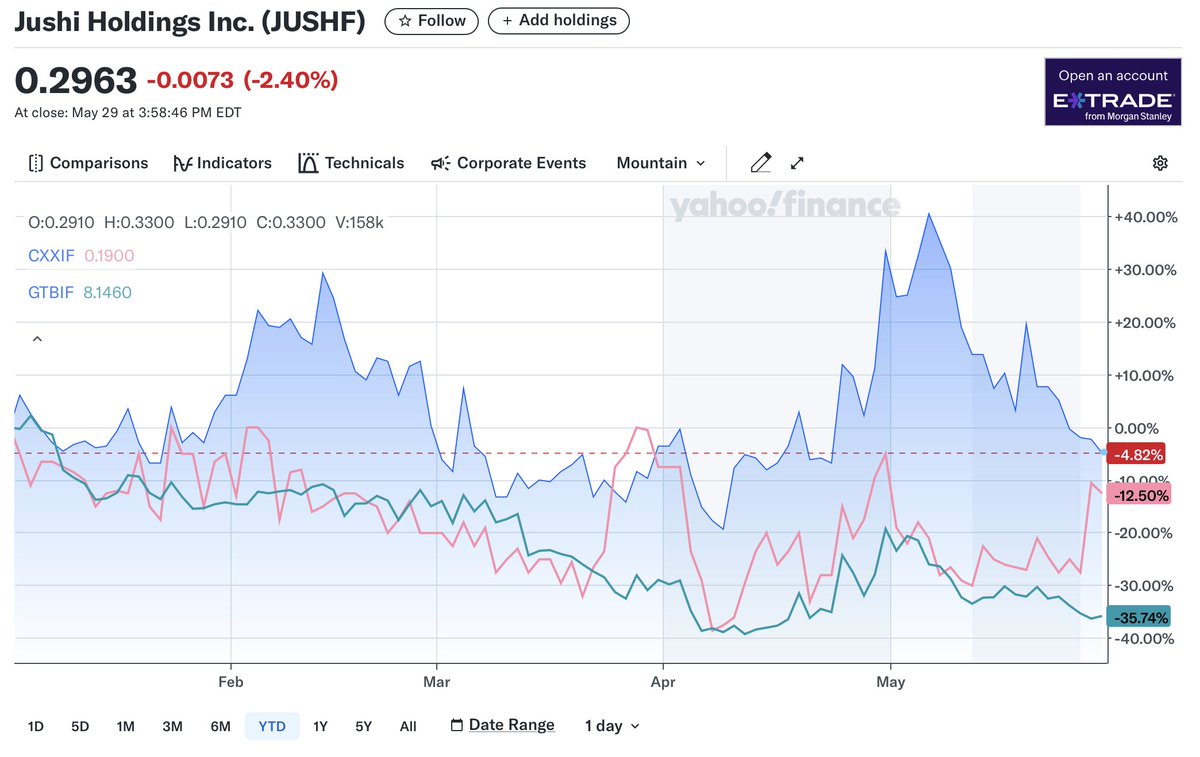Click the at close May 29 timestamp
1200x757 pixels.
point(128,113)
